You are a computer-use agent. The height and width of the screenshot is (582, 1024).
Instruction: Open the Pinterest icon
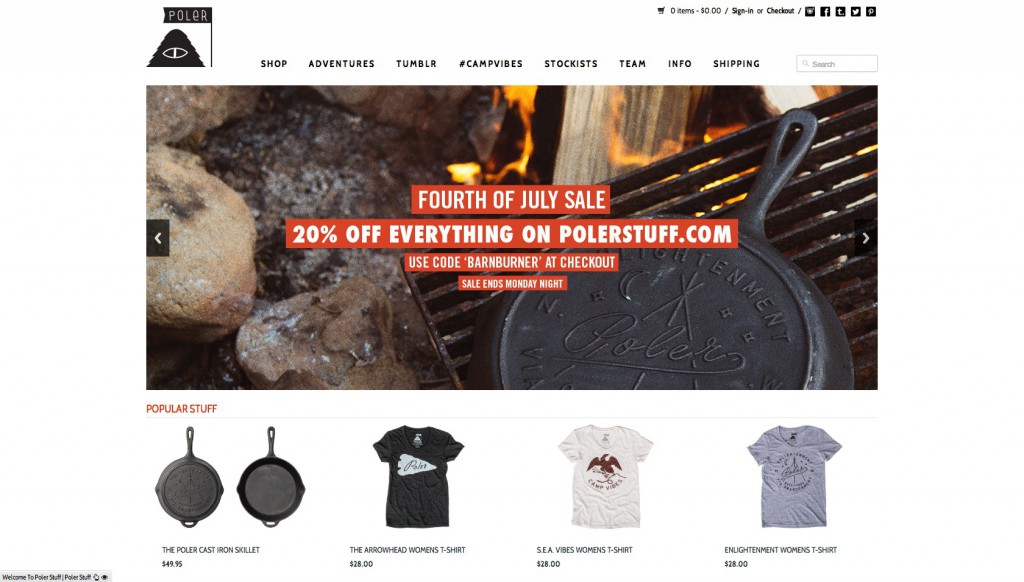[871, 11]
